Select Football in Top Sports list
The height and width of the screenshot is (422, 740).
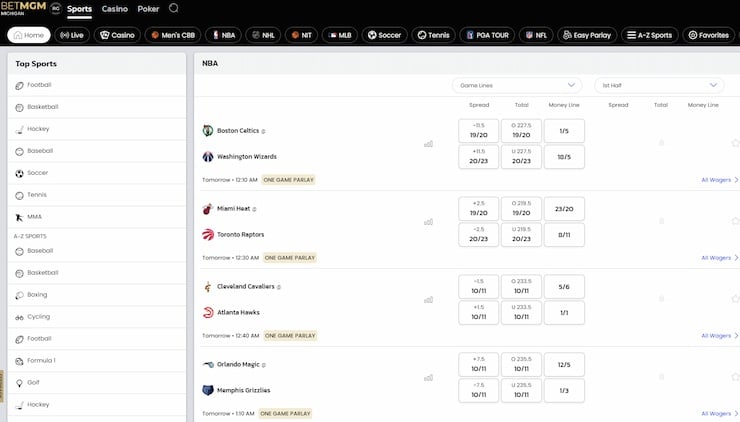point(97,85)
